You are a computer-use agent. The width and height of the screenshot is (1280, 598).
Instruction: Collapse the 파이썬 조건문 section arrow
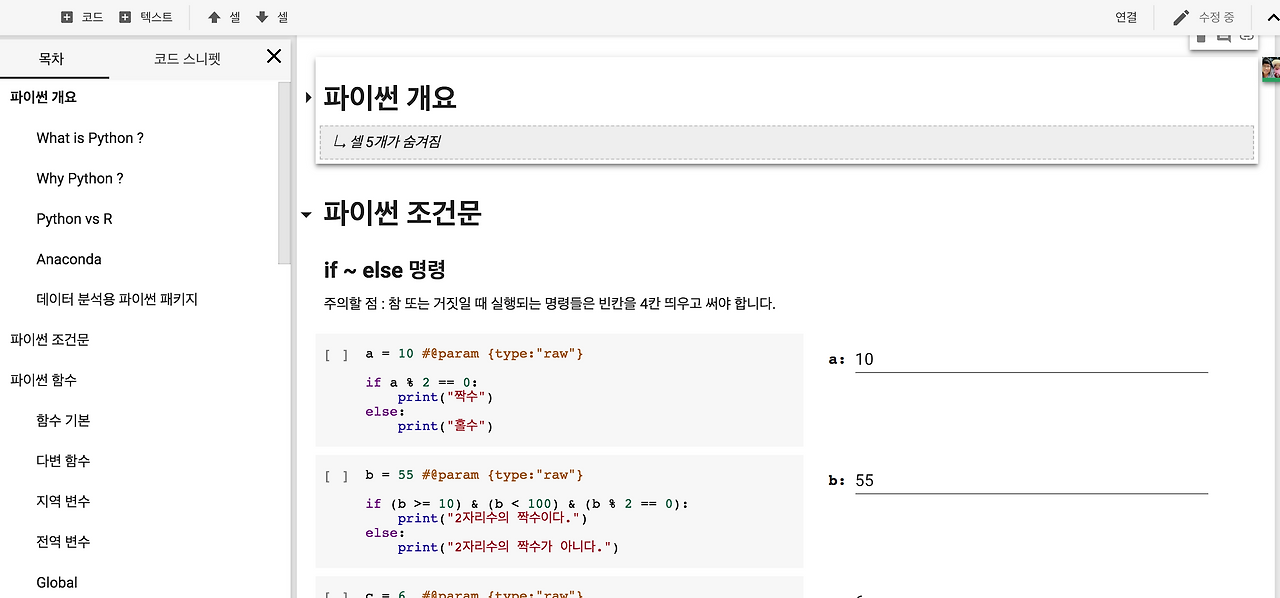pyautogui.click(x=306, y=214)
